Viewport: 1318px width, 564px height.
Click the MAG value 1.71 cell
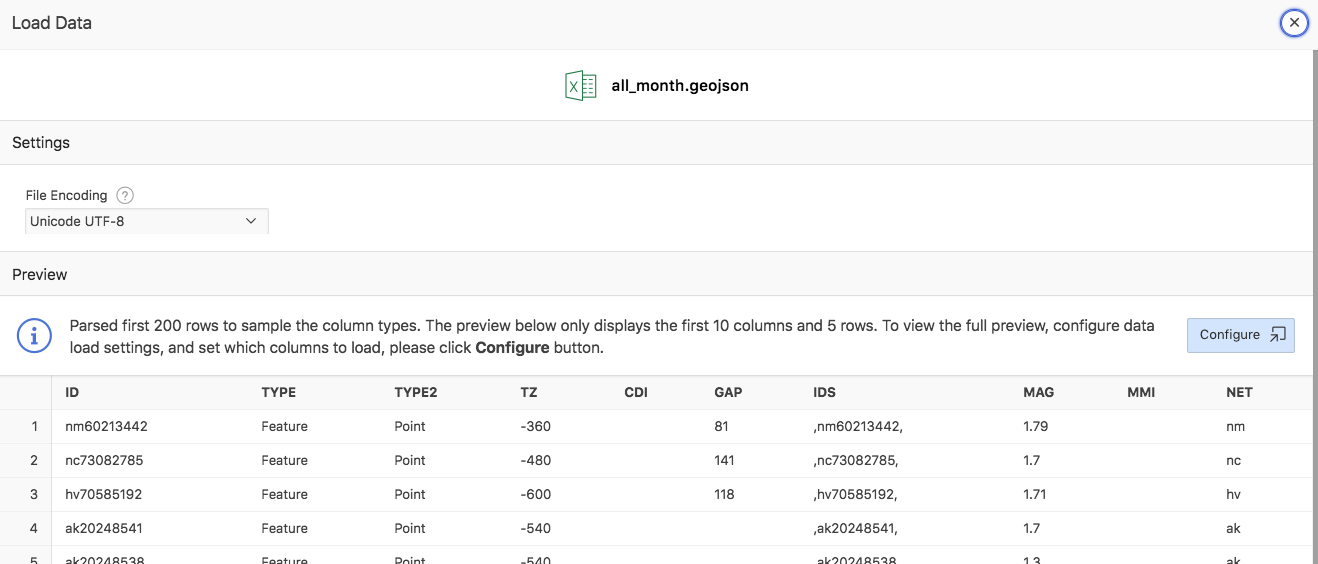click(x=1036, y=494)
